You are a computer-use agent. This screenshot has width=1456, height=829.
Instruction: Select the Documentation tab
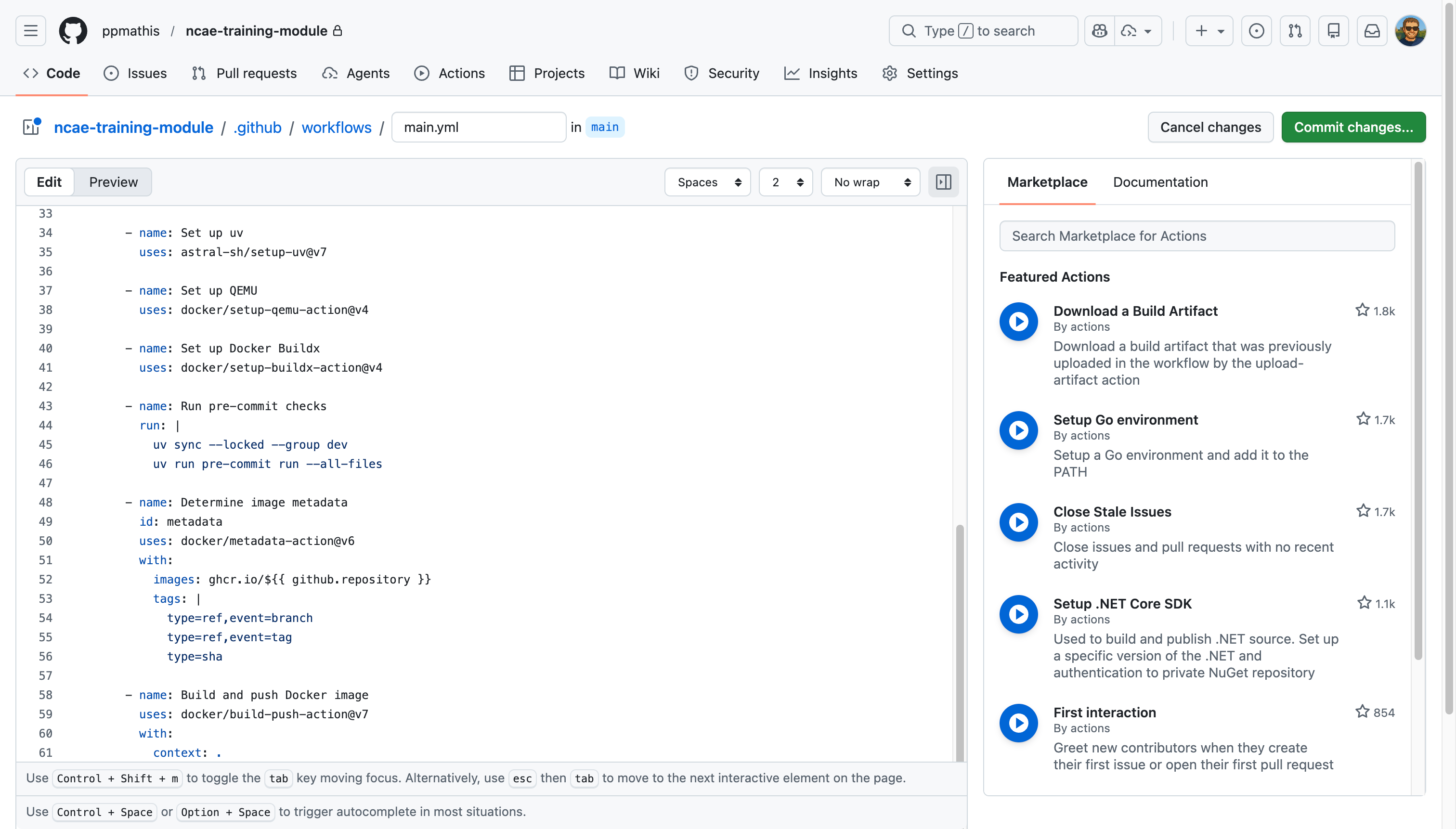pyautogui.click(x=1160, y=182)
